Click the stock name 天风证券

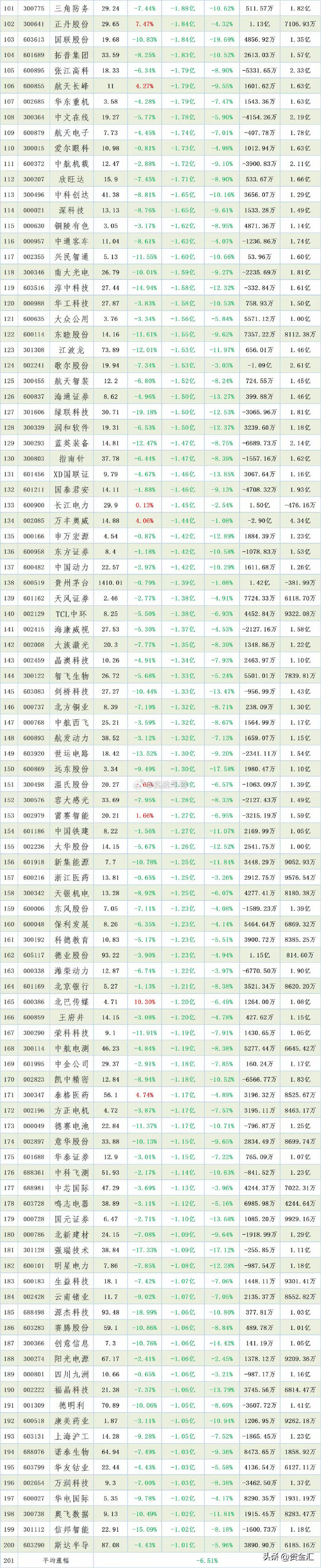coord(72,598)
